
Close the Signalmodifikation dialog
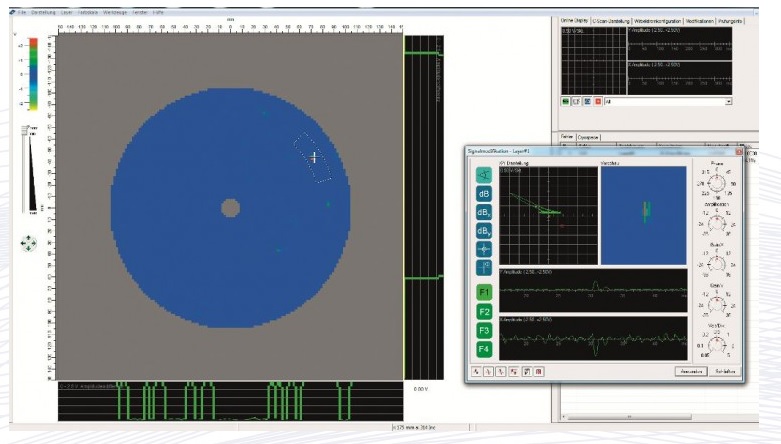point(739,151)
